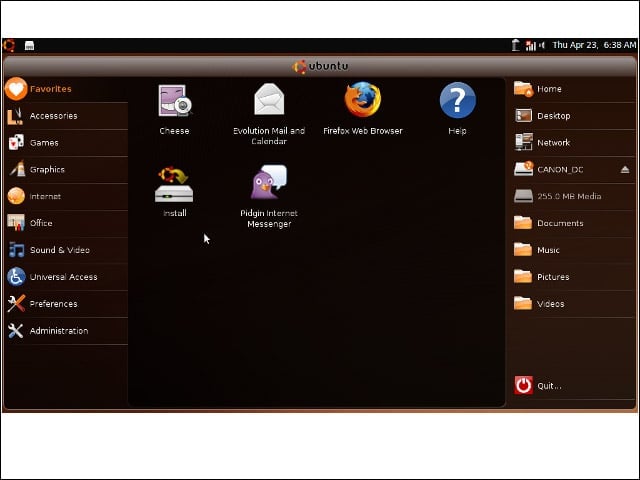Image resolution: width=640 pixels, height=480 pixels.
Task: Click the 255.0 MB Media drive icon
Action: 524,196
